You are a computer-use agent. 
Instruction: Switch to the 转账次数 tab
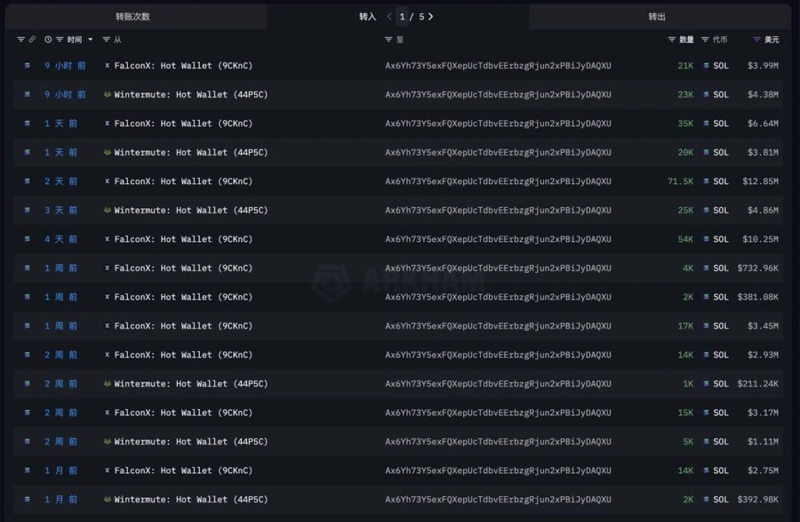pyautogui.click(x=132, y=16)
